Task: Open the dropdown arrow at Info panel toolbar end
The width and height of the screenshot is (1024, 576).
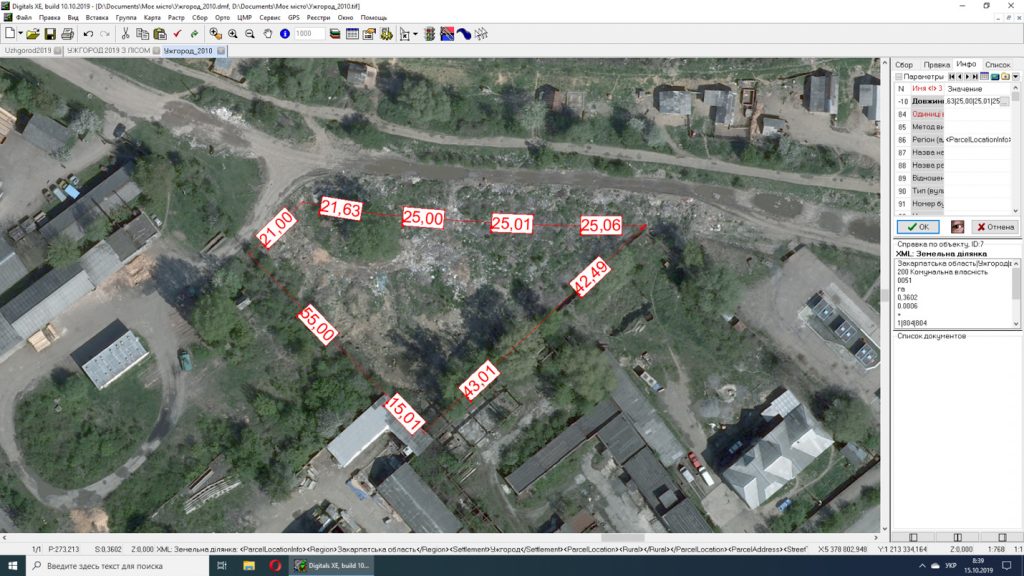Action: 1015,76
